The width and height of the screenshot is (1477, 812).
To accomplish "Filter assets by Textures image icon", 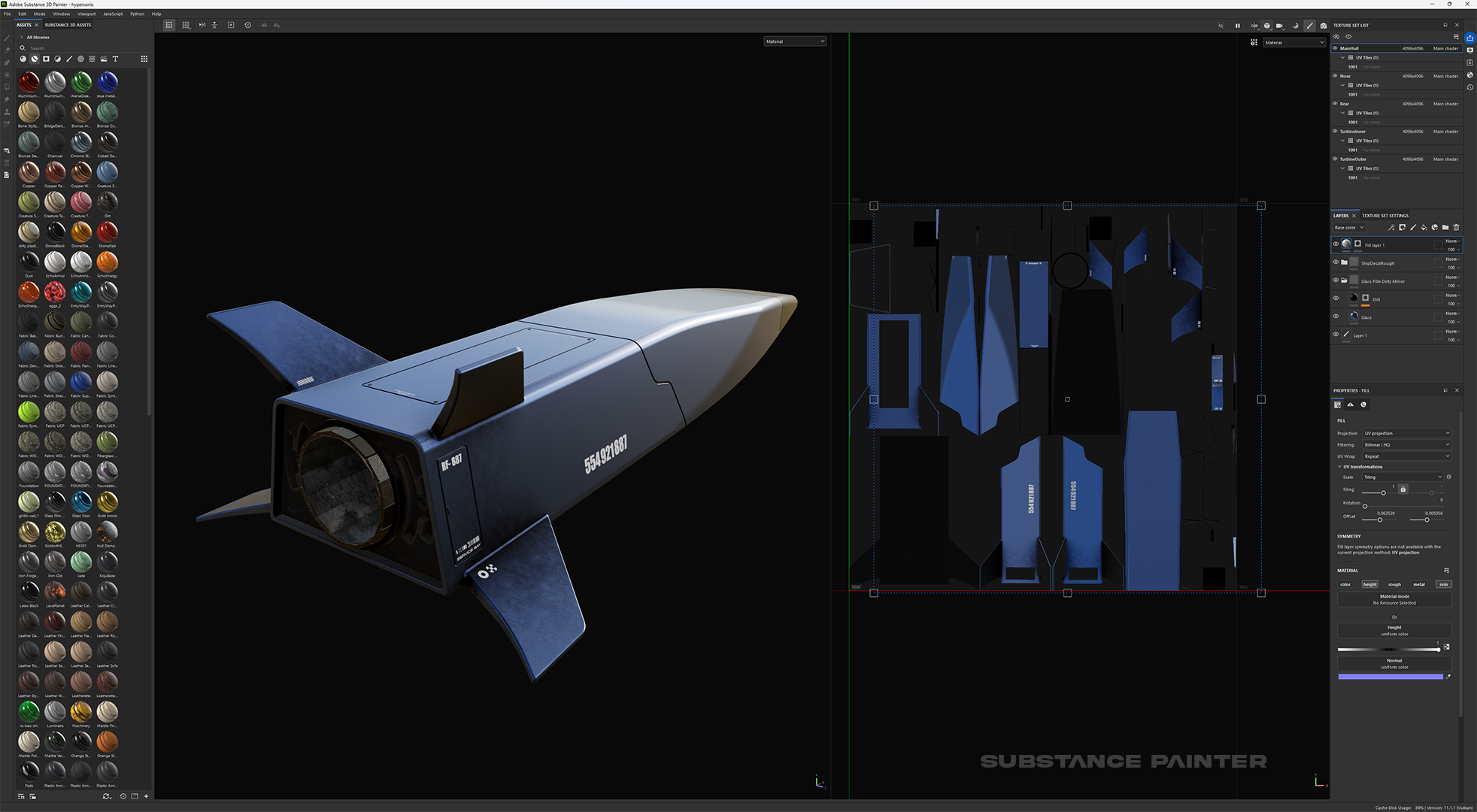I will [104, 59].
